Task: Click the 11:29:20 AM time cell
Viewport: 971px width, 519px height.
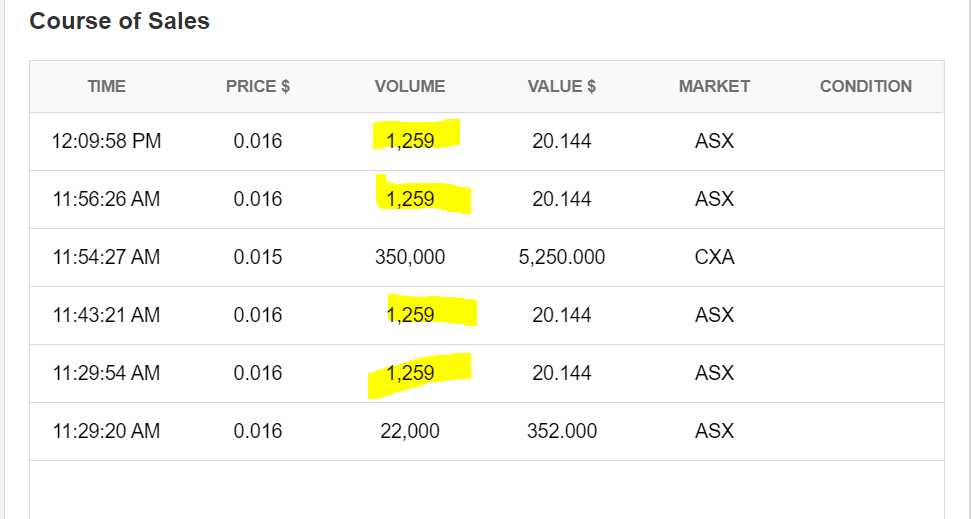Action: [107, 431]
